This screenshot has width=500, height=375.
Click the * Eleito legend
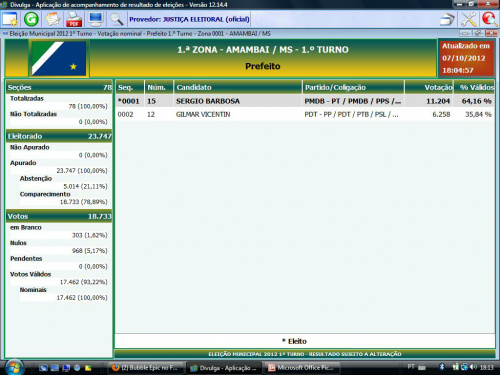point(294,341)
